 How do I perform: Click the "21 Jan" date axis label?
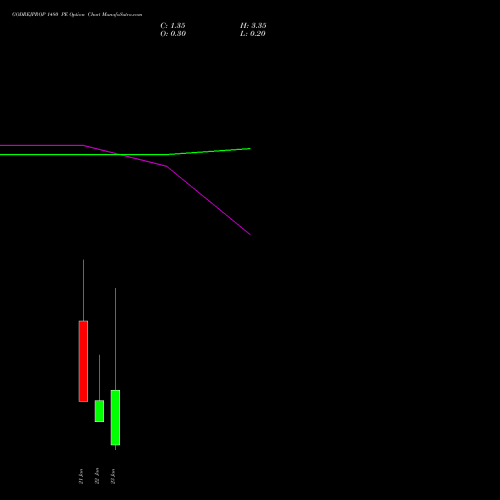(x=81, y=476)
